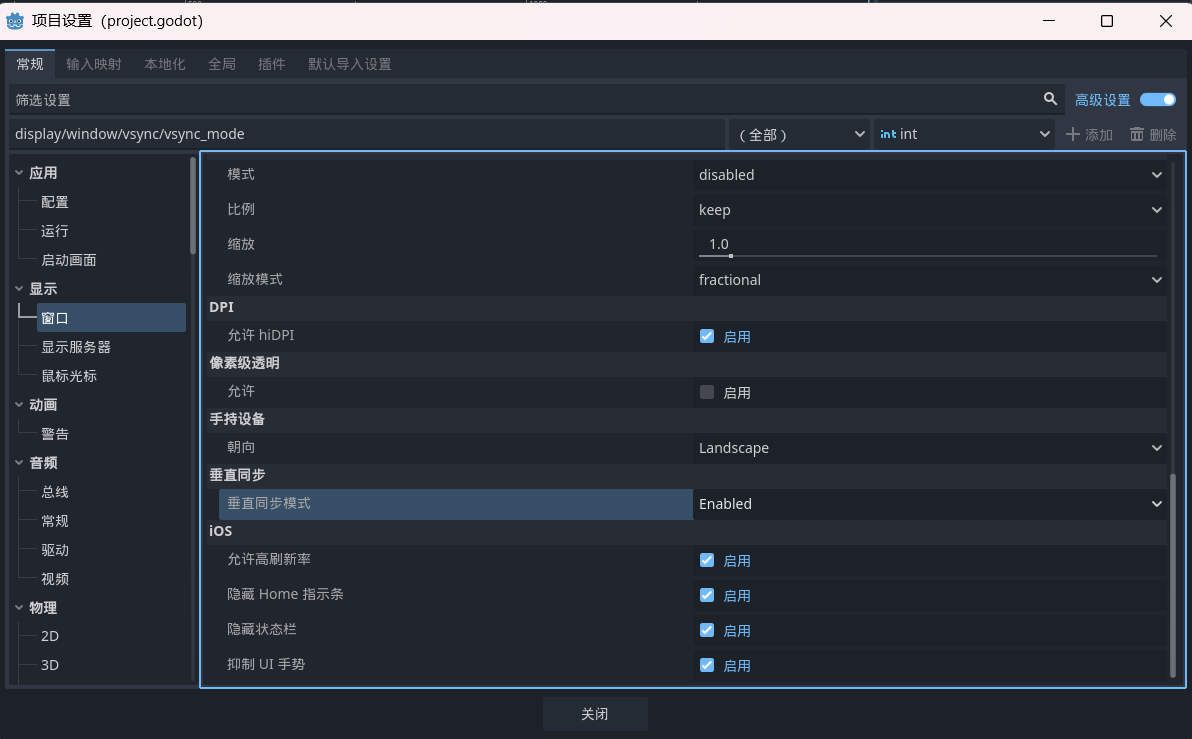Select 视频 in the category tree
Viewport: 1192px width, 739px height.
click(55, 579)
